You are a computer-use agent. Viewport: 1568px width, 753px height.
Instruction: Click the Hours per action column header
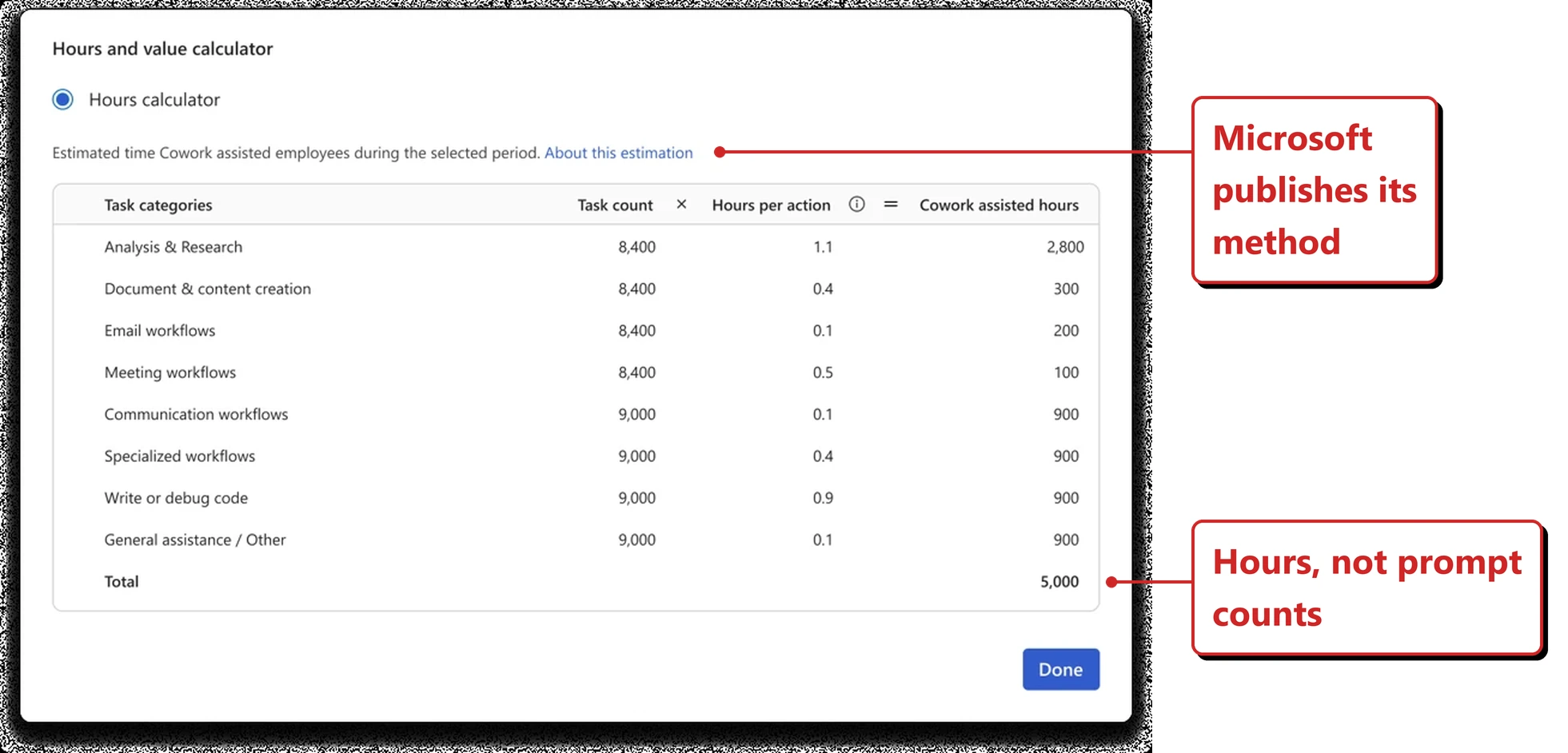point(771,205)
